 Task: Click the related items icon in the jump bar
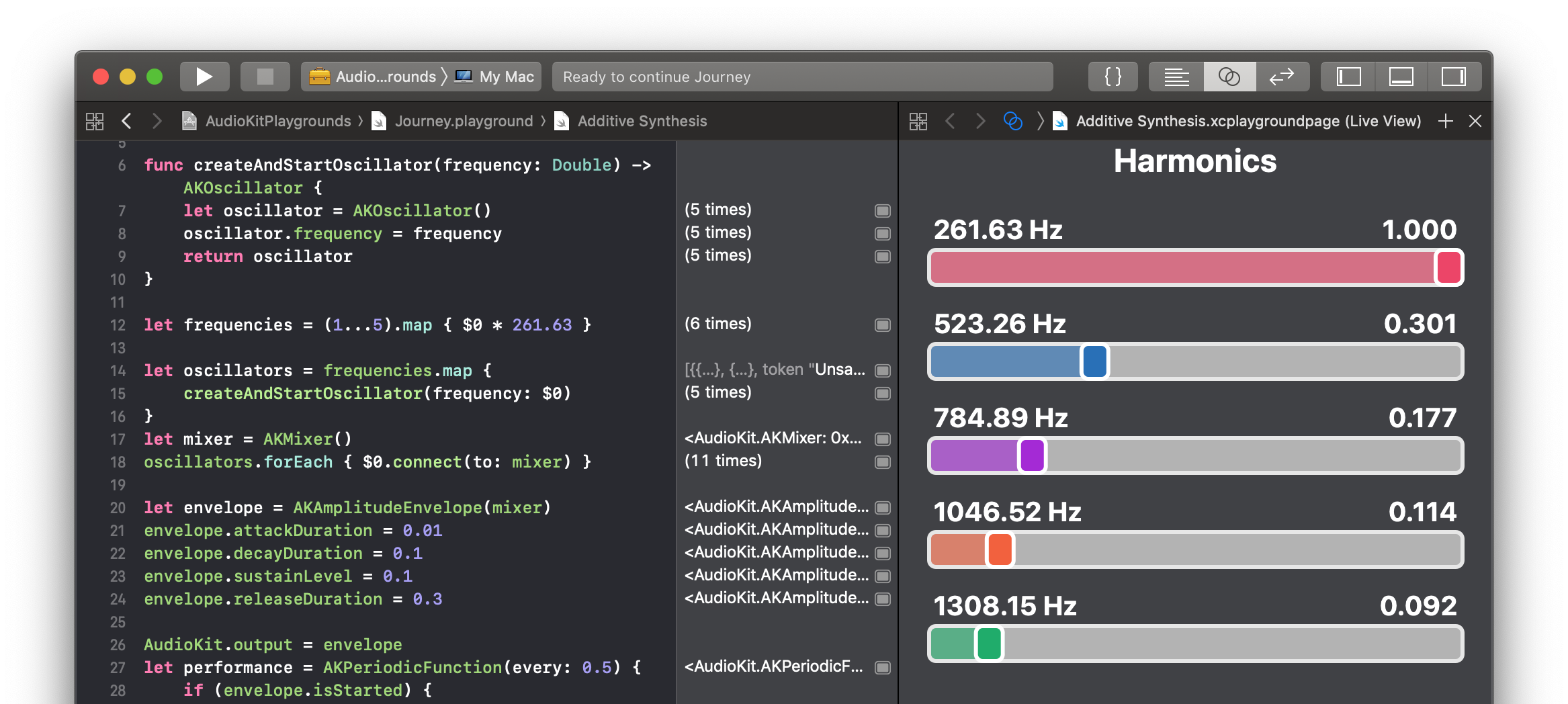click(95, 121)
